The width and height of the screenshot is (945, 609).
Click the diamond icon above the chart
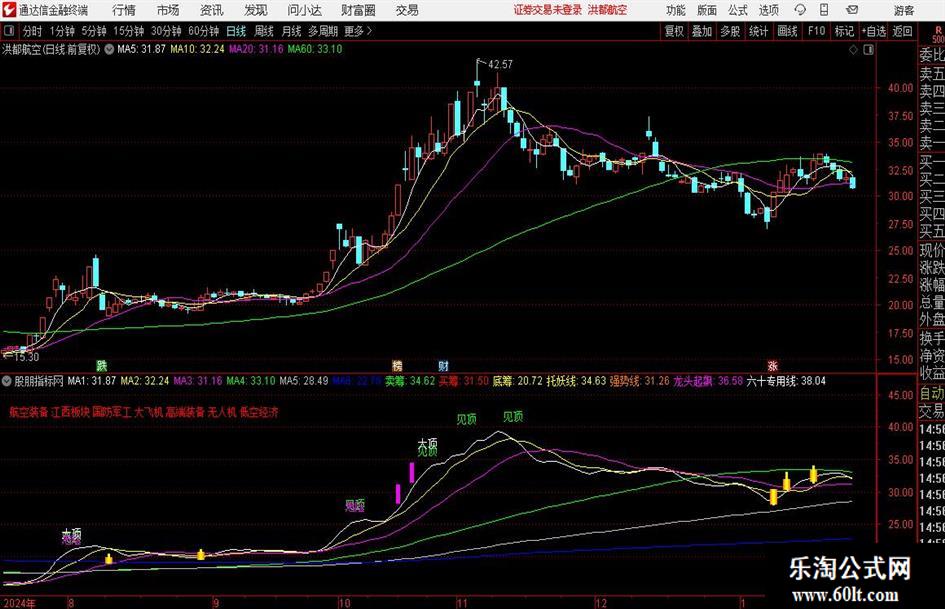[853, 50]
